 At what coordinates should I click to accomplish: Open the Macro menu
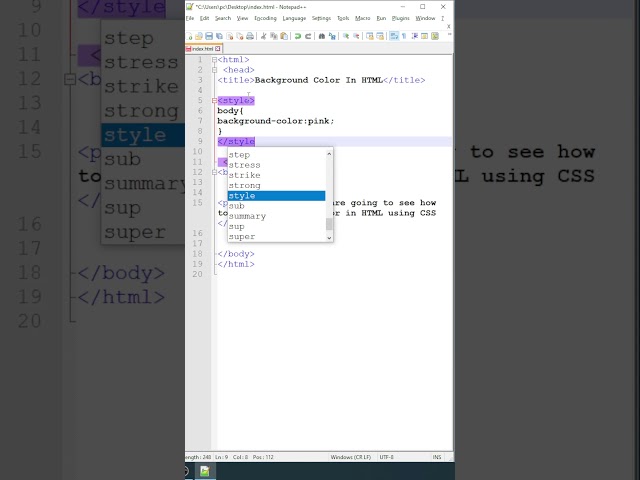pyautogui.click(x=362, y=18)
